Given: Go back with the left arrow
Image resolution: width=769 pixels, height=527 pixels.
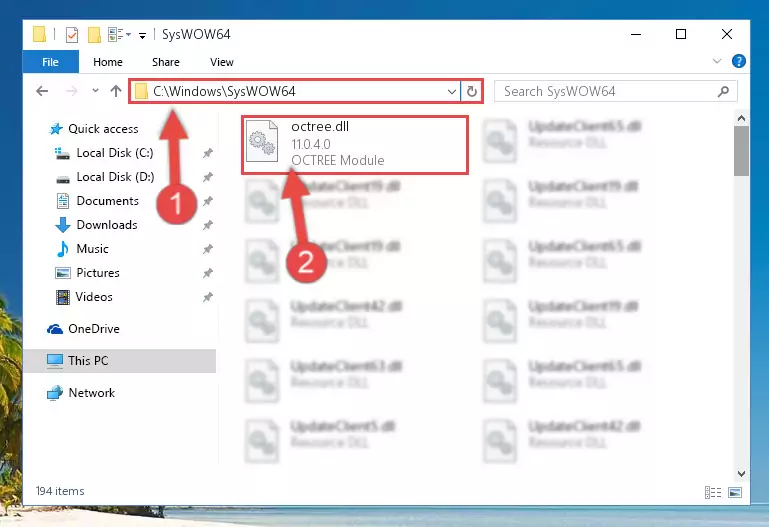Looking at the screenshot, I should point(43,91).
